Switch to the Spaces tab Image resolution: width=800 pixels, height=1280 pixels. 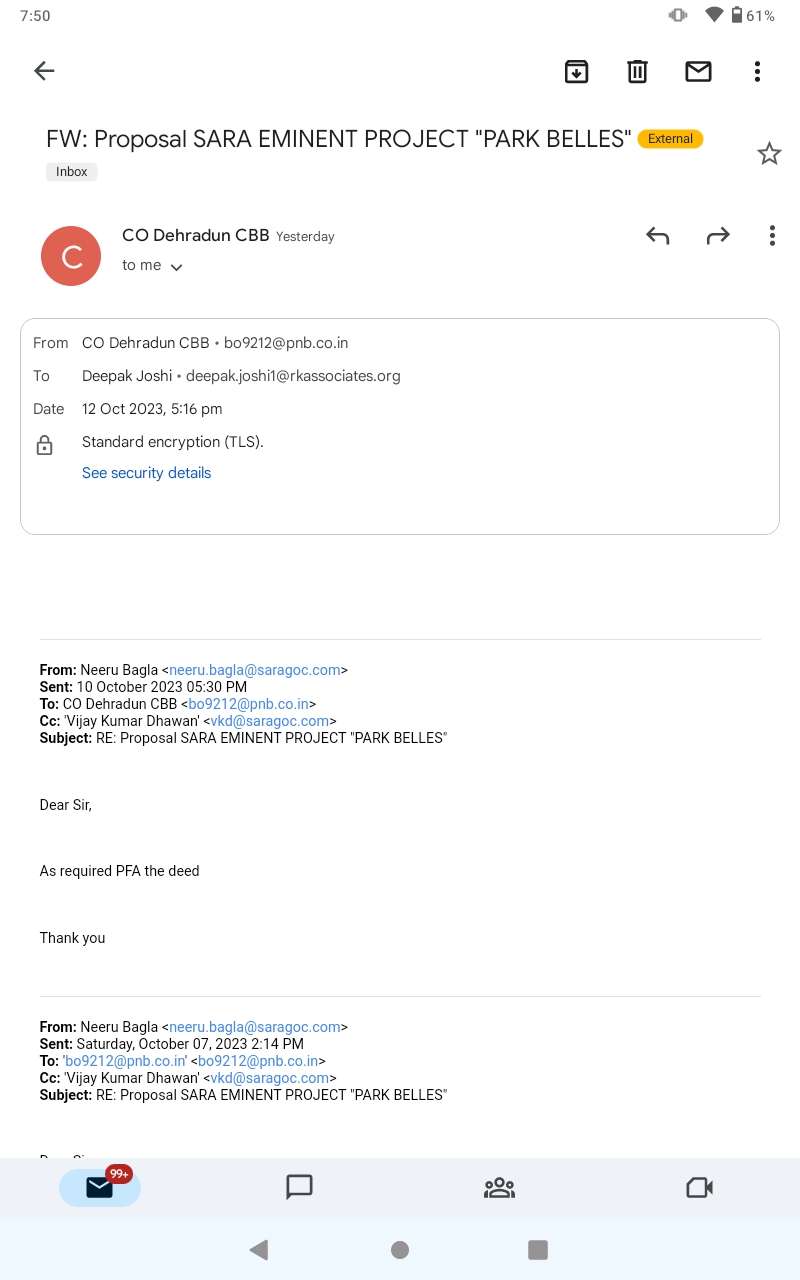499,1187
